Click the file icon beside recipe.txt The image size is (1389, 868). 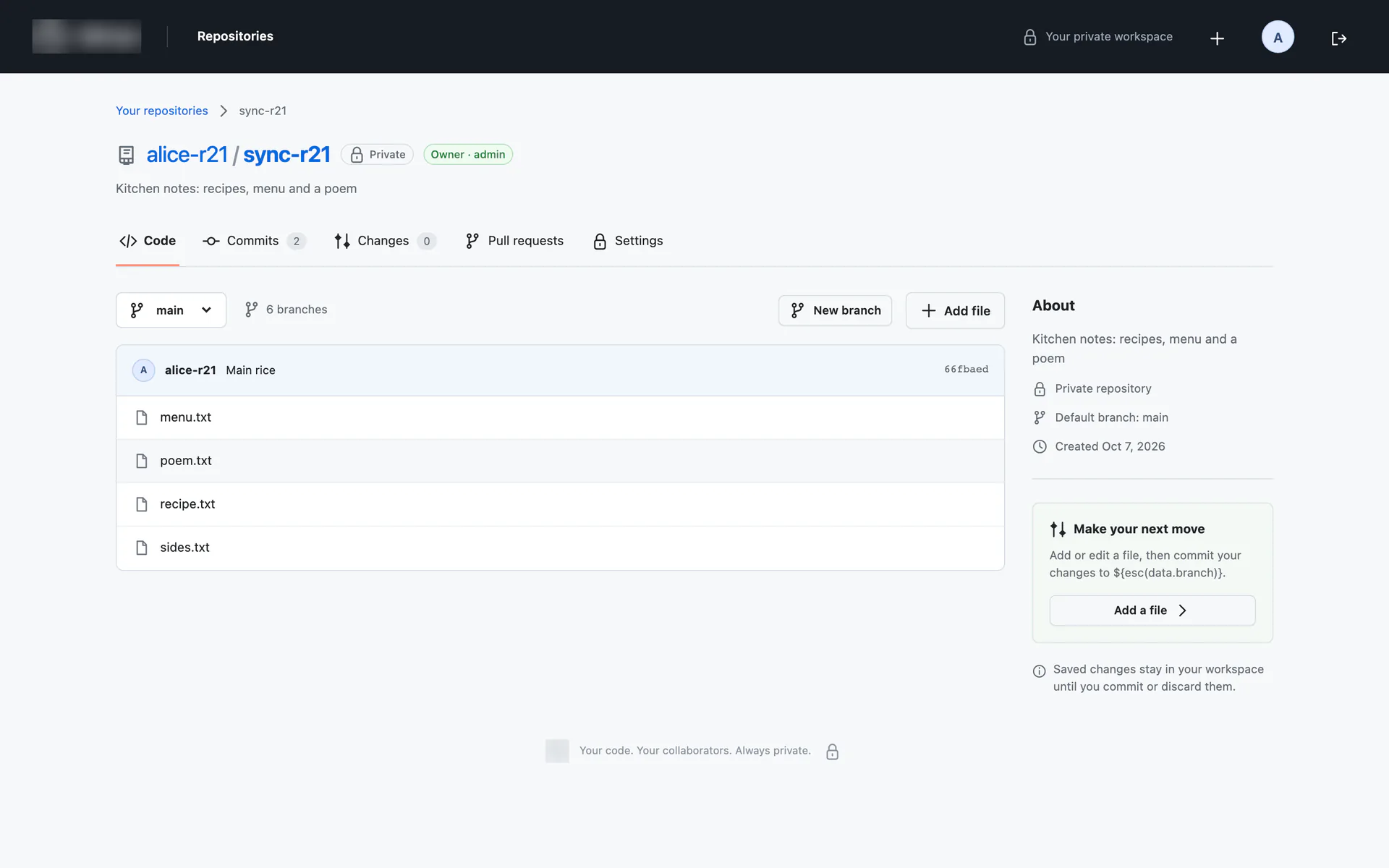142,504
